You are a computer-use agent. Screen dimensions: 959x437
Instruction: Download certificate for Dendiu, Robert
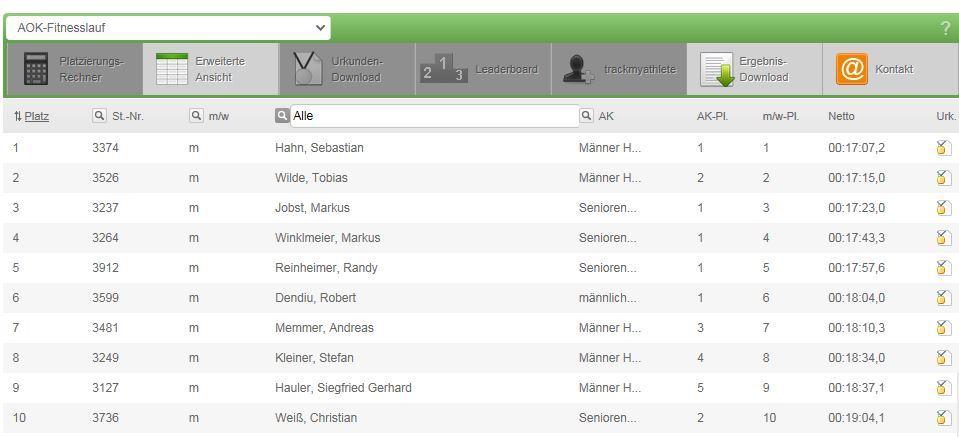tap(943, 298)
